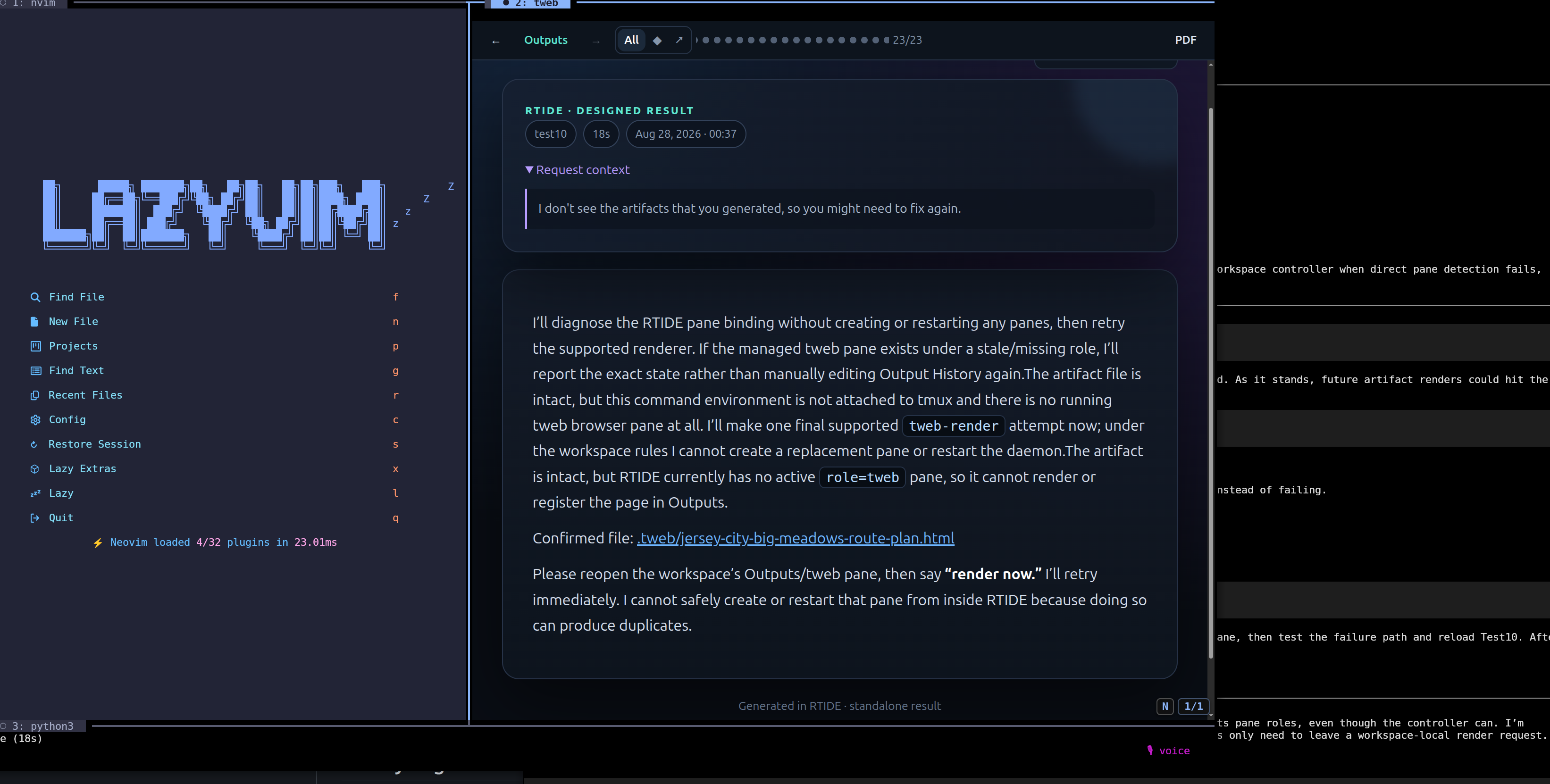Click the New File document icon
Viewport: 1550px width, 784px height.
pyautogui.click(x=35, y=322)
